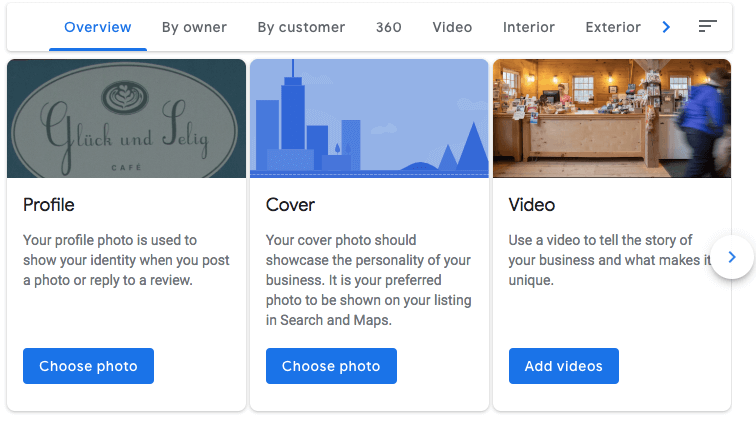Choose photo for the Cover card
Image resolution: width=756 pixels, height=421 pixels.
(331, 366)
